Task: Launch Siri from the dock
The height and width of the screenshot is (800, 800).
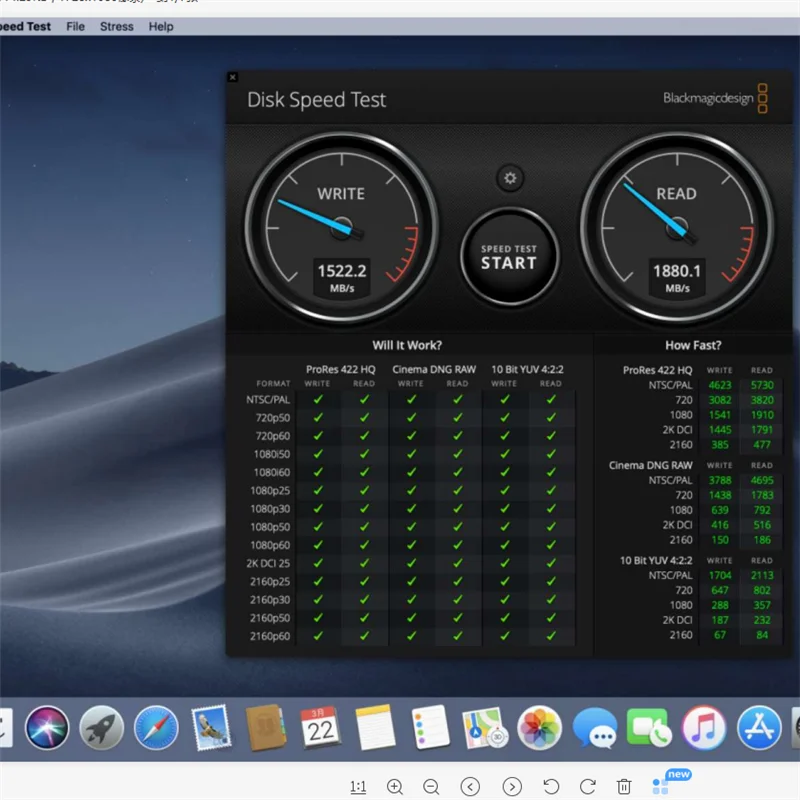Action: (x=47, y=727)
